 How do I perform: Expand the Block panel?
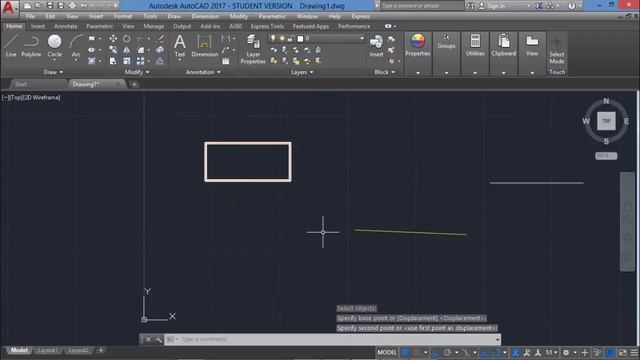385,72
